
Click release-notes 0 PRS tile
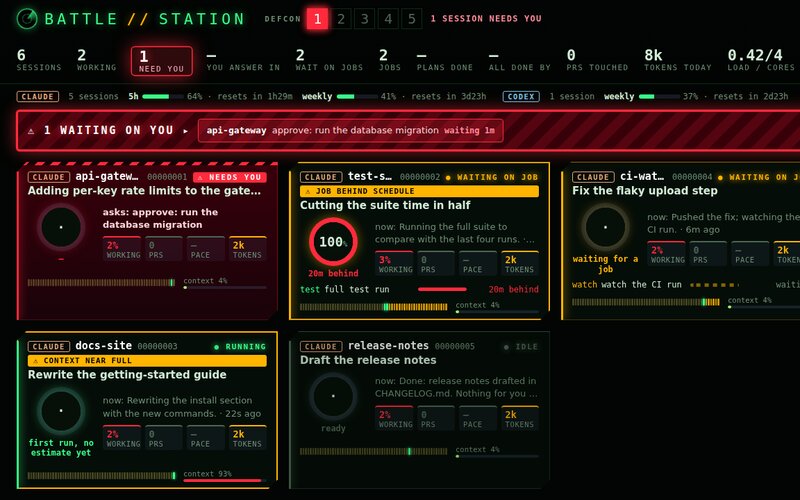(436, 418)
